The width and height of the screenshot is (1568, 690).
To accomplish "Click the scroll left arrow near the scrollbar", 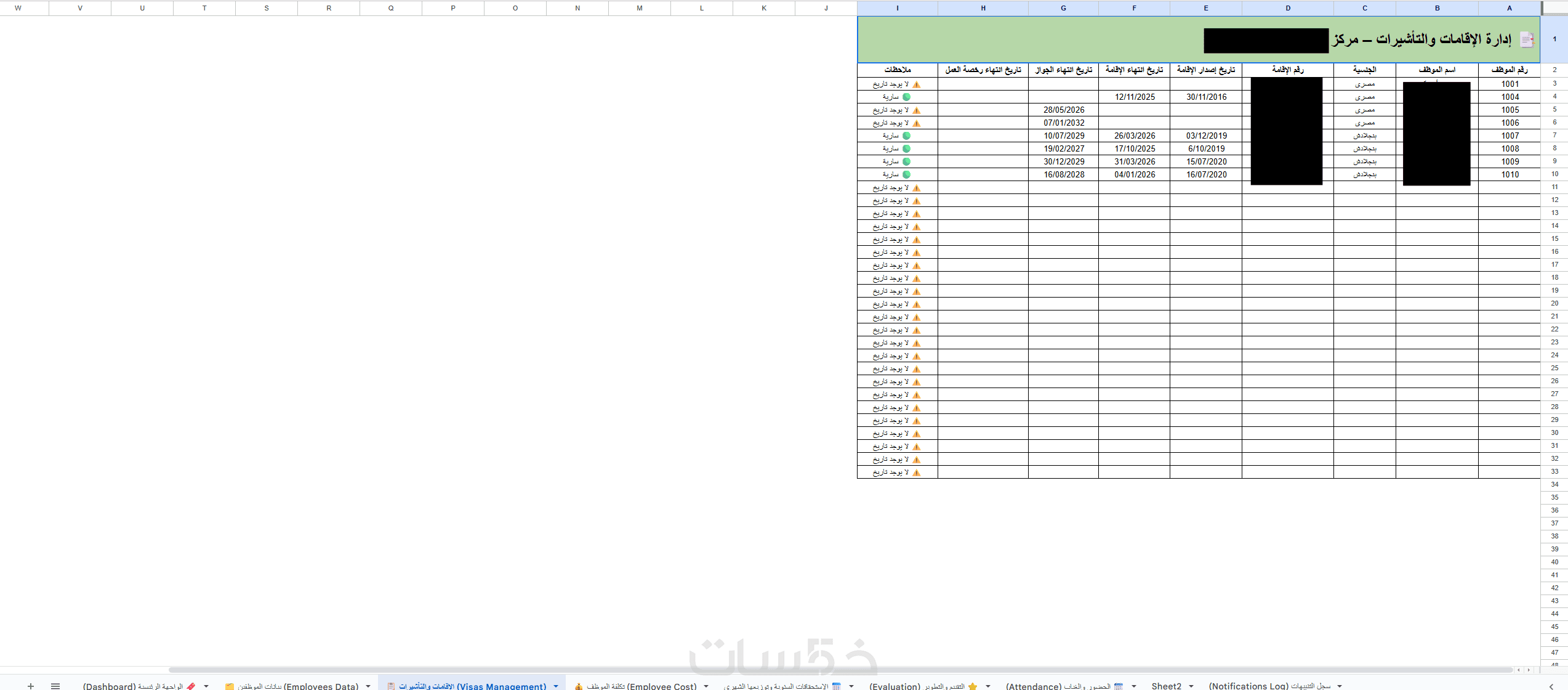I will pos(1519,670).
